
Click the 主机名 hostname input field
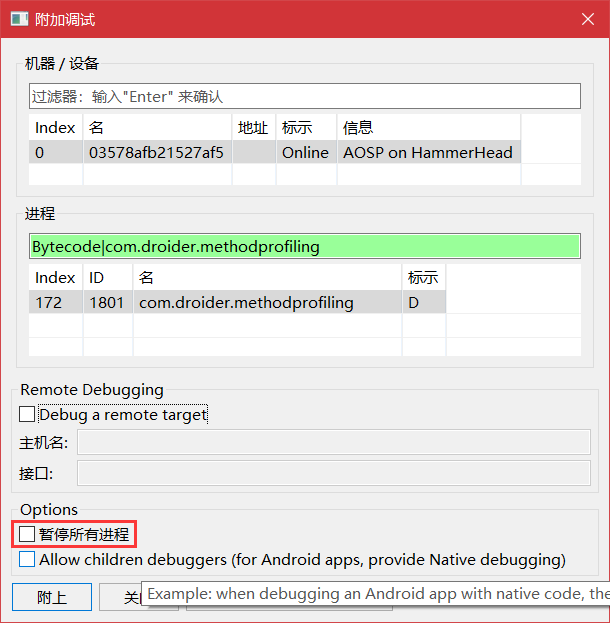tap(334, 442)
